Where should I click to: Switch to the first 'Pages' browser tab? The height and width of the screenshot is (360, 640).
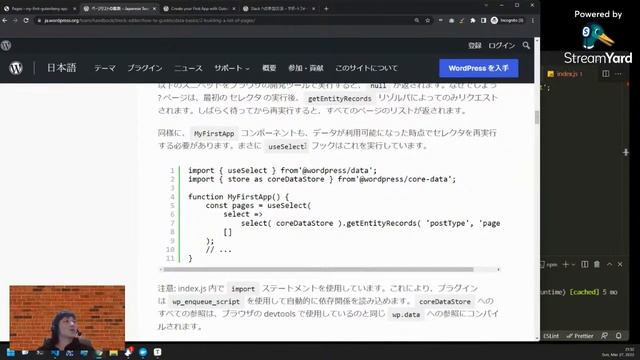(39, 8)
